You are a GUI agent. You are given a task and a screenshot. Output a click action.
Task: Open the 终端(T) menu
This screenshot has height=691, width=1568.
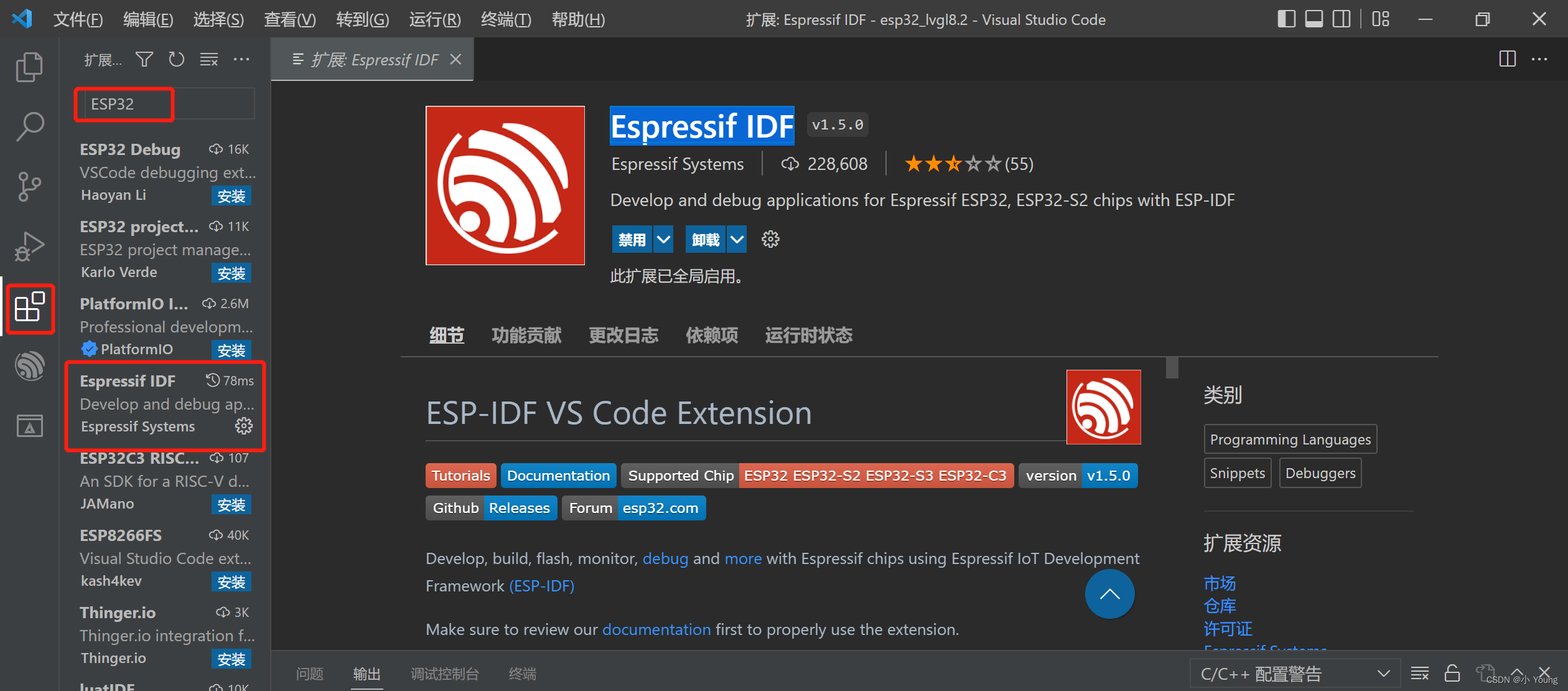pyautogui.click(x=505, y=20)
